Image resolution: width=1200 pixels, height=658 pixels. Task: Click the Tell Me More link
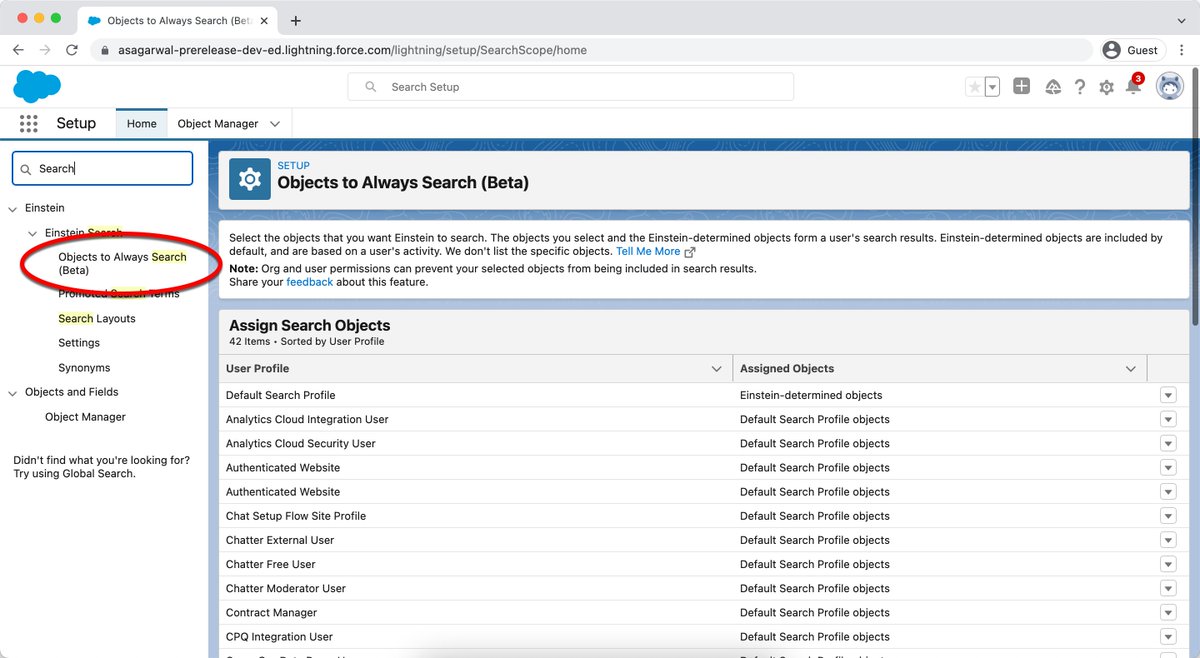[x=648, y=251]
